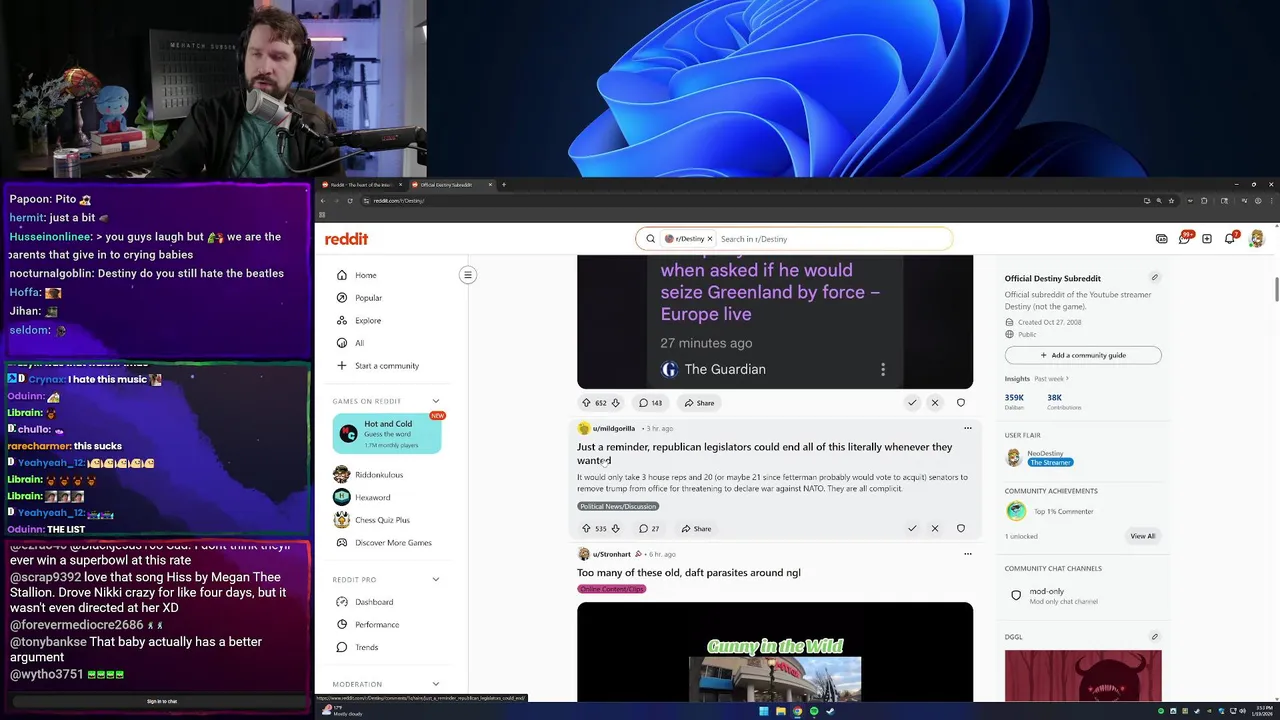Open Guardian link card three-dot menu
This screenshot has height=720, width=1280.
882,369
